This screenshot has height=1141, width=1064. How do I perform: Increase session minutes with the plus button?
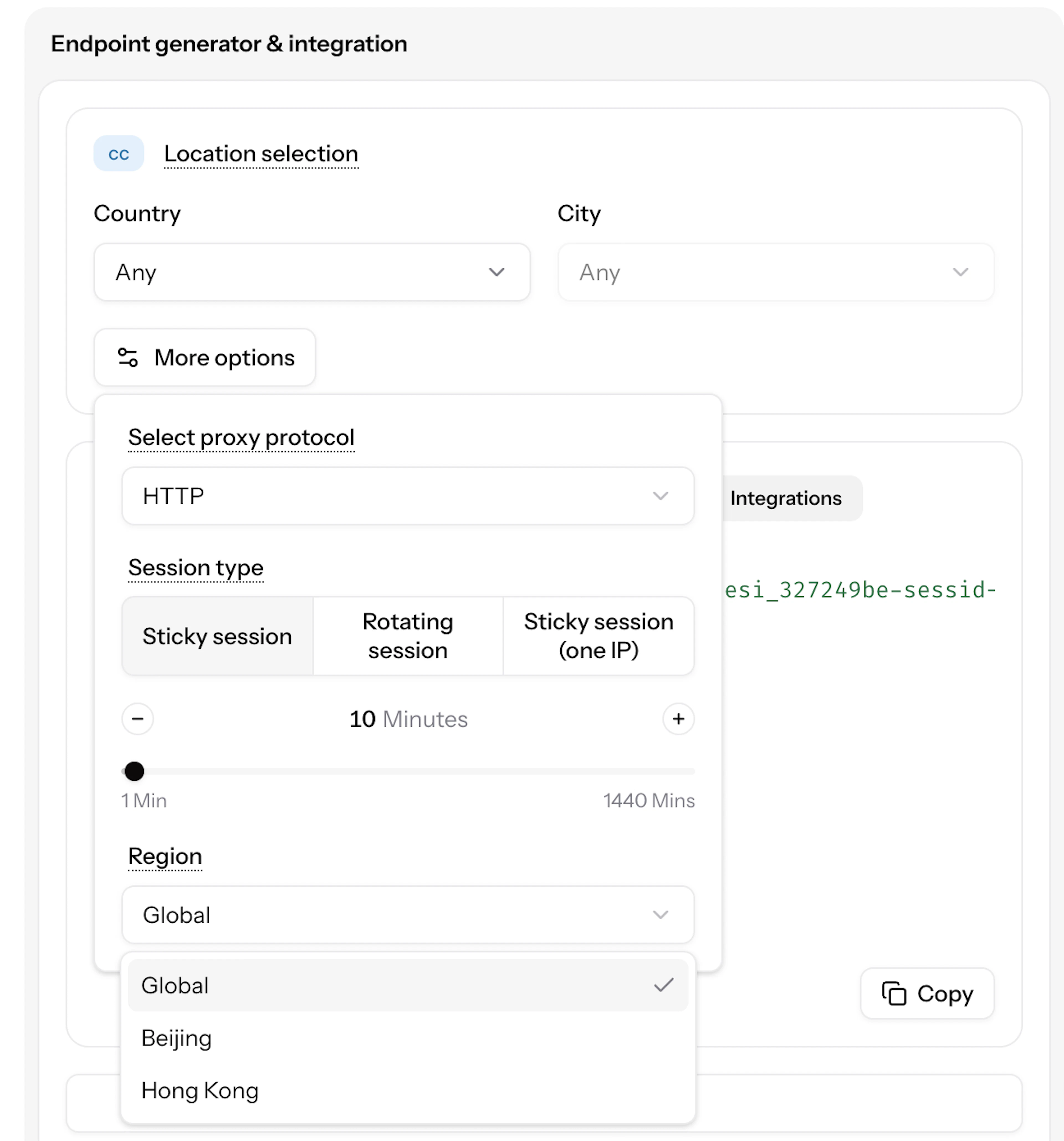[678, 719]
